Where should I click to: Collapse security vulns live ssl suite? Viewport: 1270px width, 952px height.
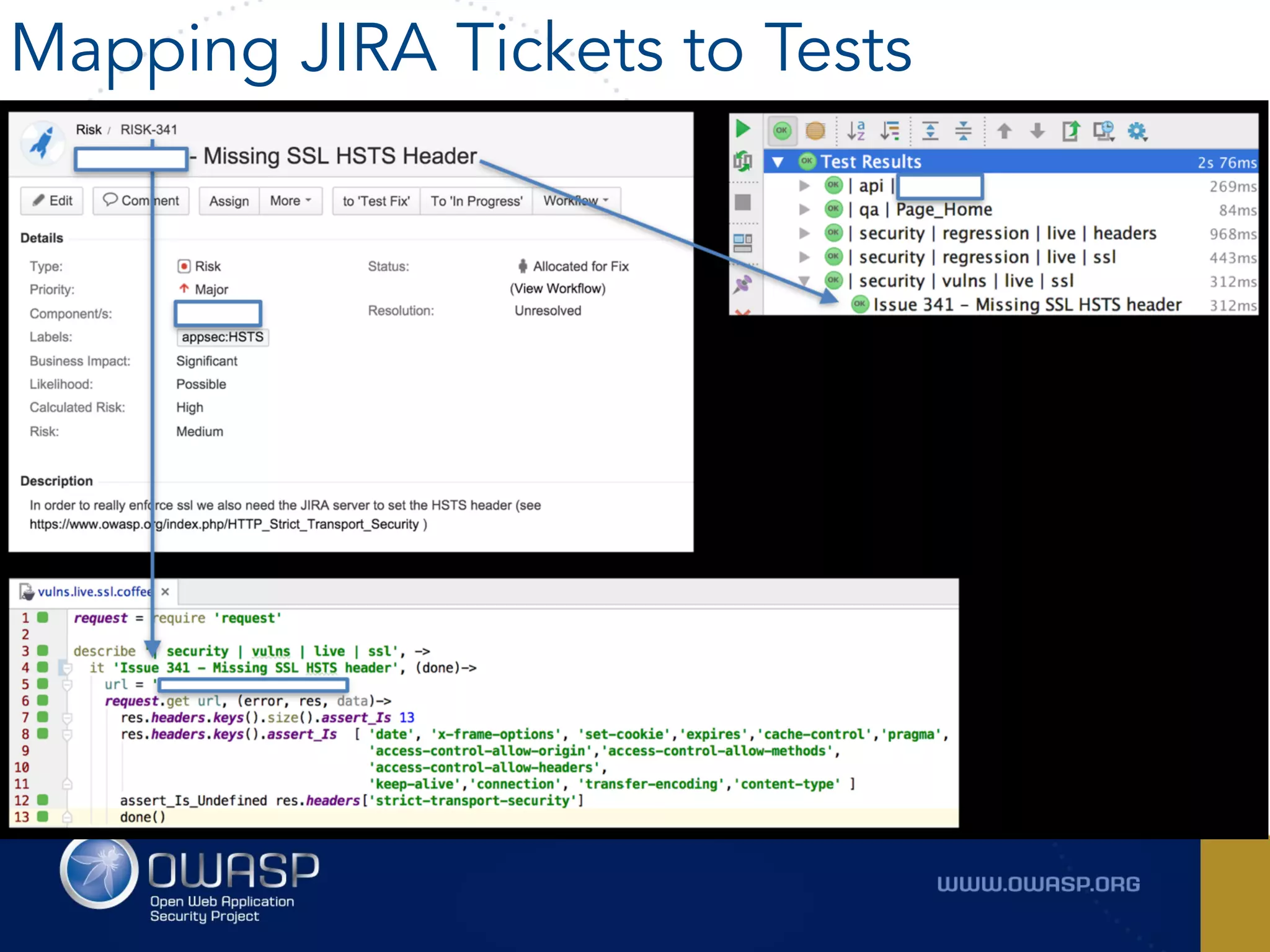(x=804, y=280)
